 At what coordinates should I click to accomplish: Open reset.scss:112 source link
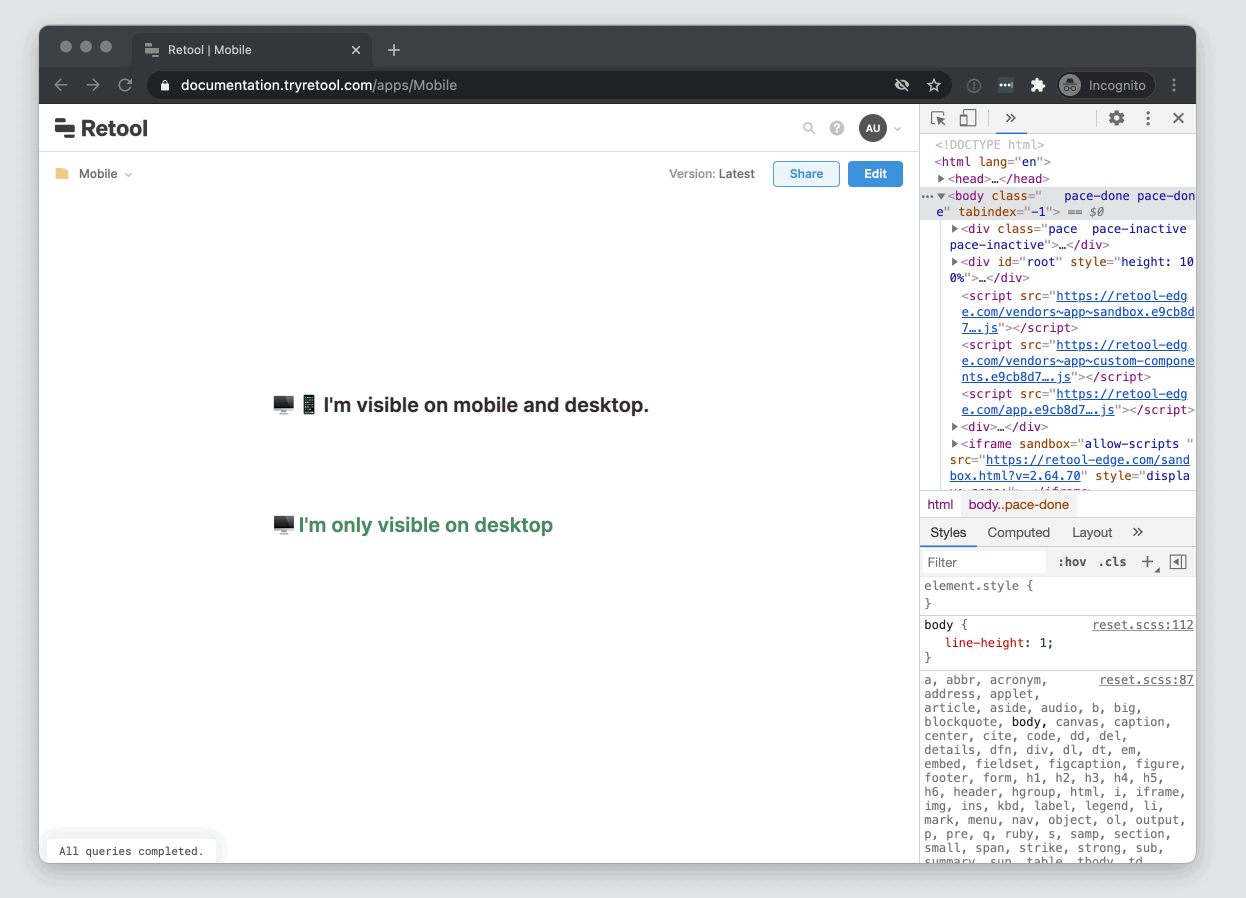pos(1143,625)
